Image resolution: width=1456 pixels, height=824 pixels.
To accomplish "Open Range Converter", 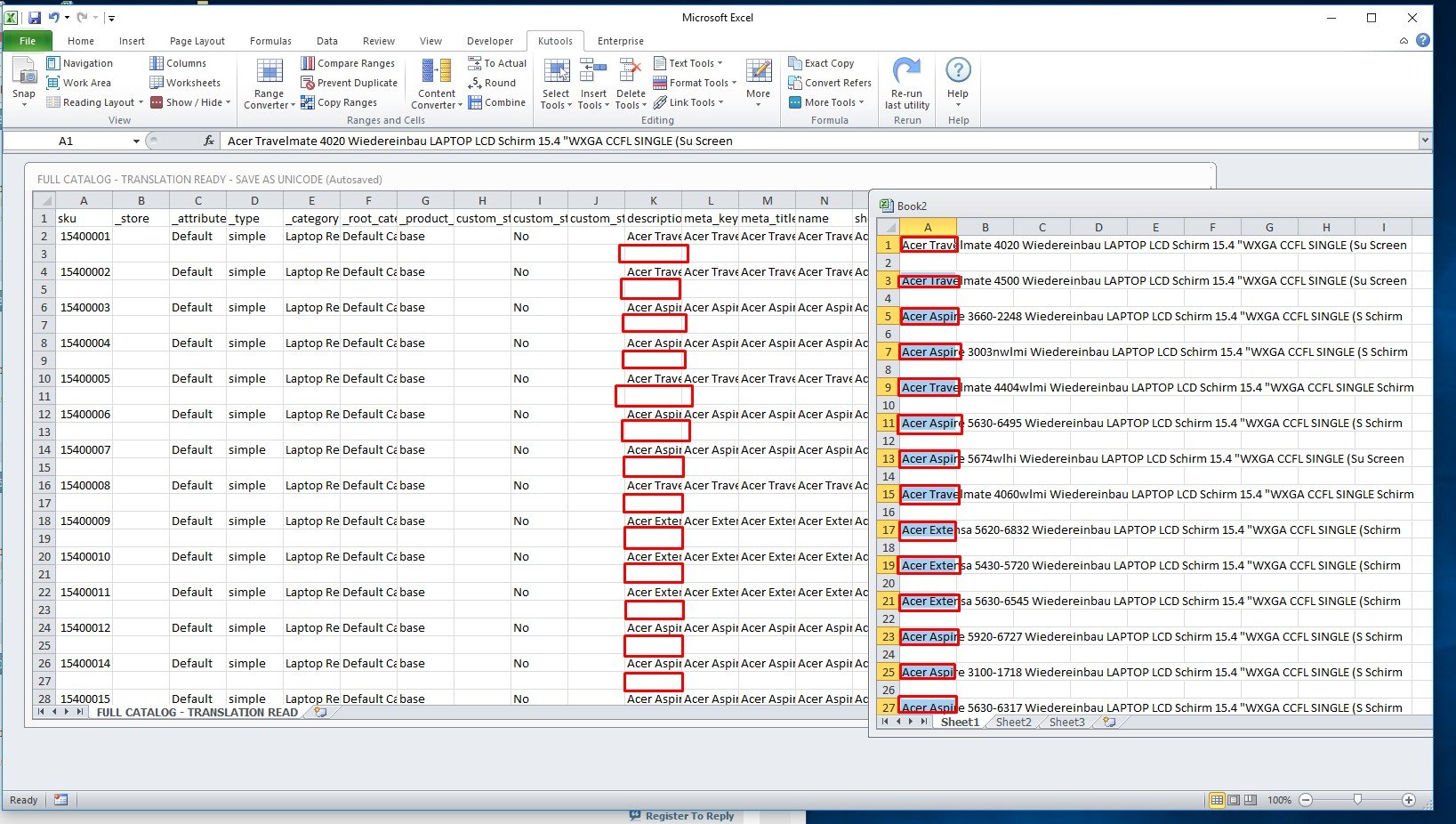I will (x=269, y=84).
